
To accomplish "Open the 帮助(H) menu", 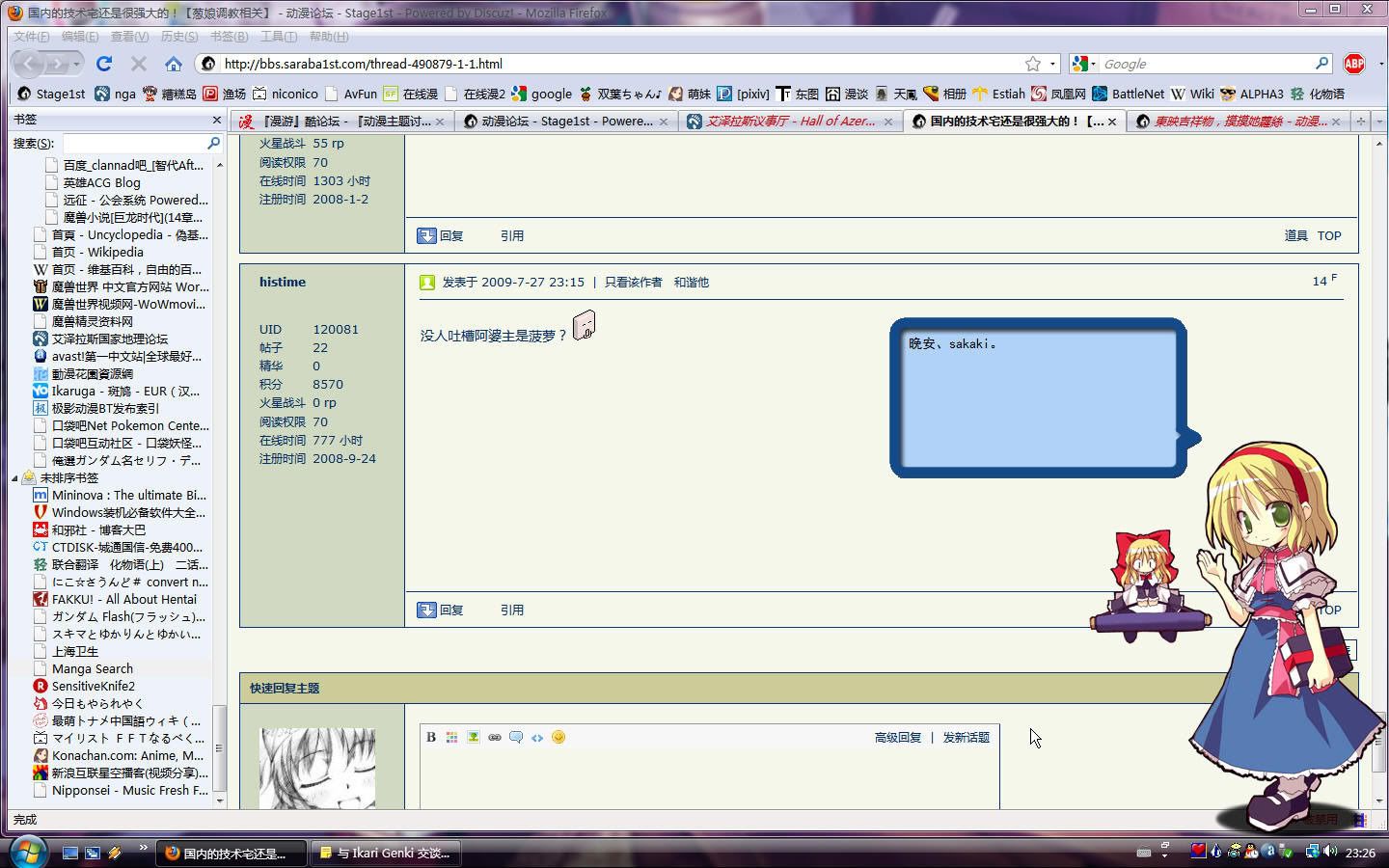I will click(329, 37).
